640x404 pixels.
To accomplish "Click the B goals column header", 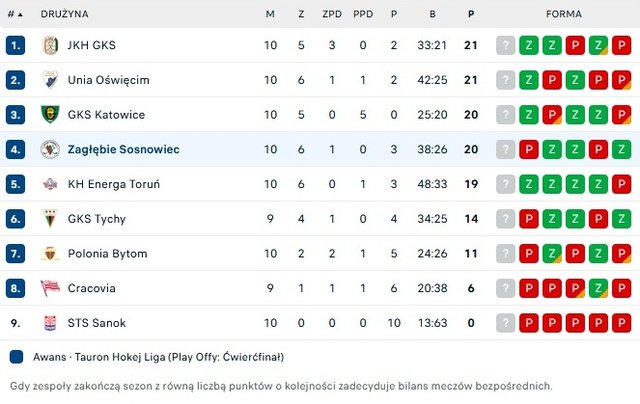I will point(432,14).
